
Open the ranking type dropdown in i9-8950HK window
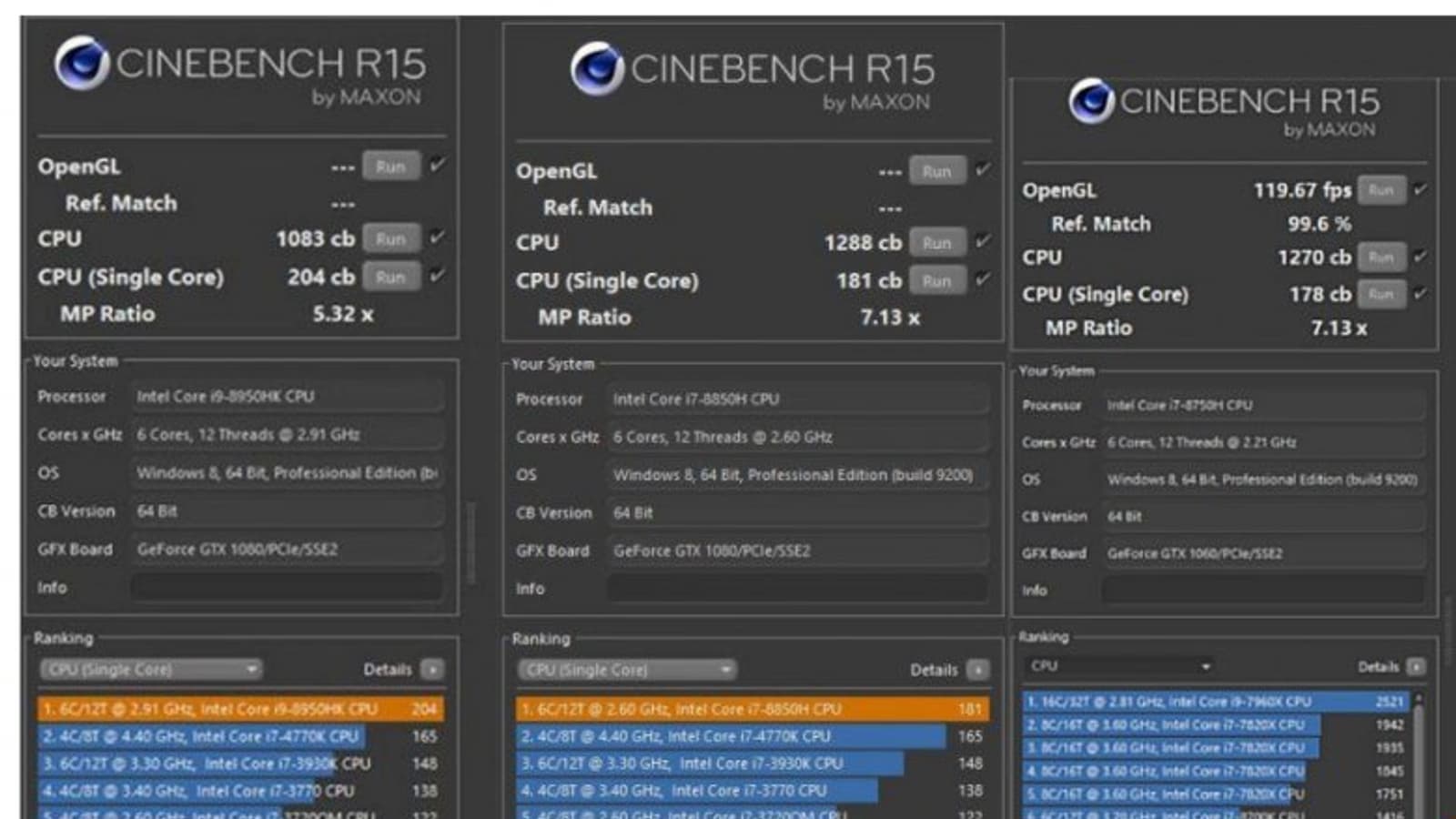151,670
